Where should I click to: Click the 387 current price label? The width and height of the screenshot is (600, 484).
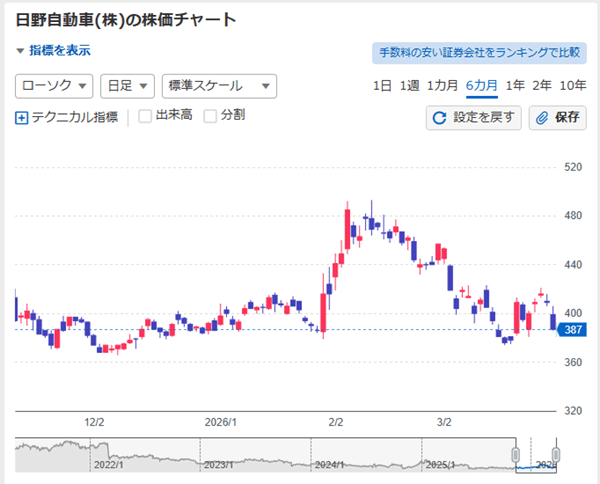[x=572, y=330]
